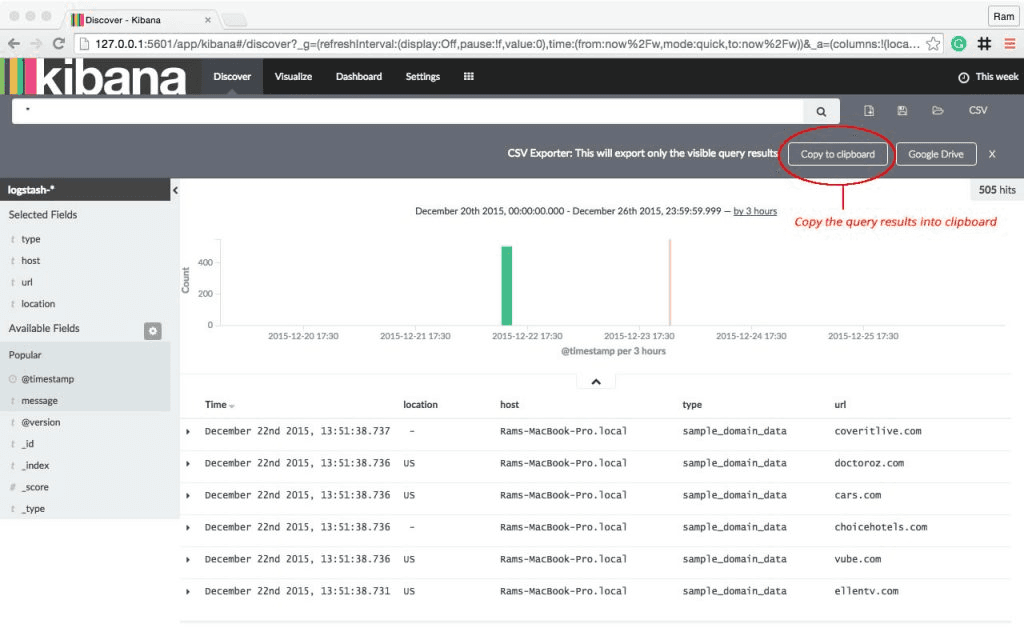The width and height of the screenshot is (1024, 640).
Task: Expand the first document row details
Action: 189,431
